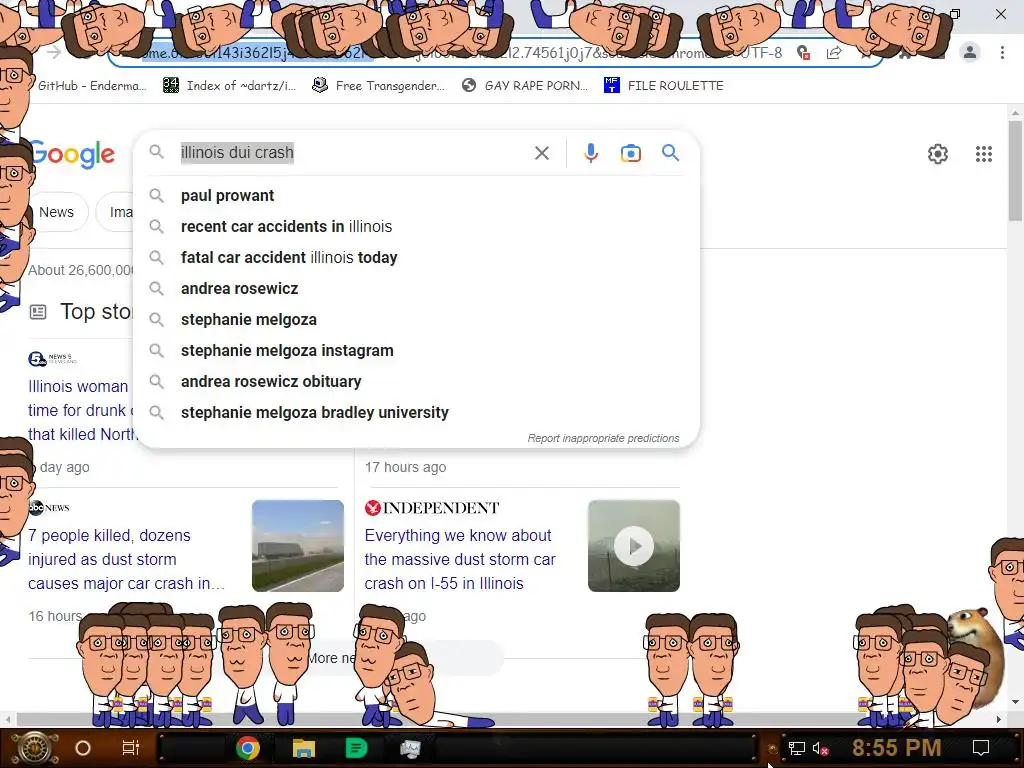Viewport: 1024px width, 768px height.
Task: Open Cortana circle search on taskbar
Action: 83,748
